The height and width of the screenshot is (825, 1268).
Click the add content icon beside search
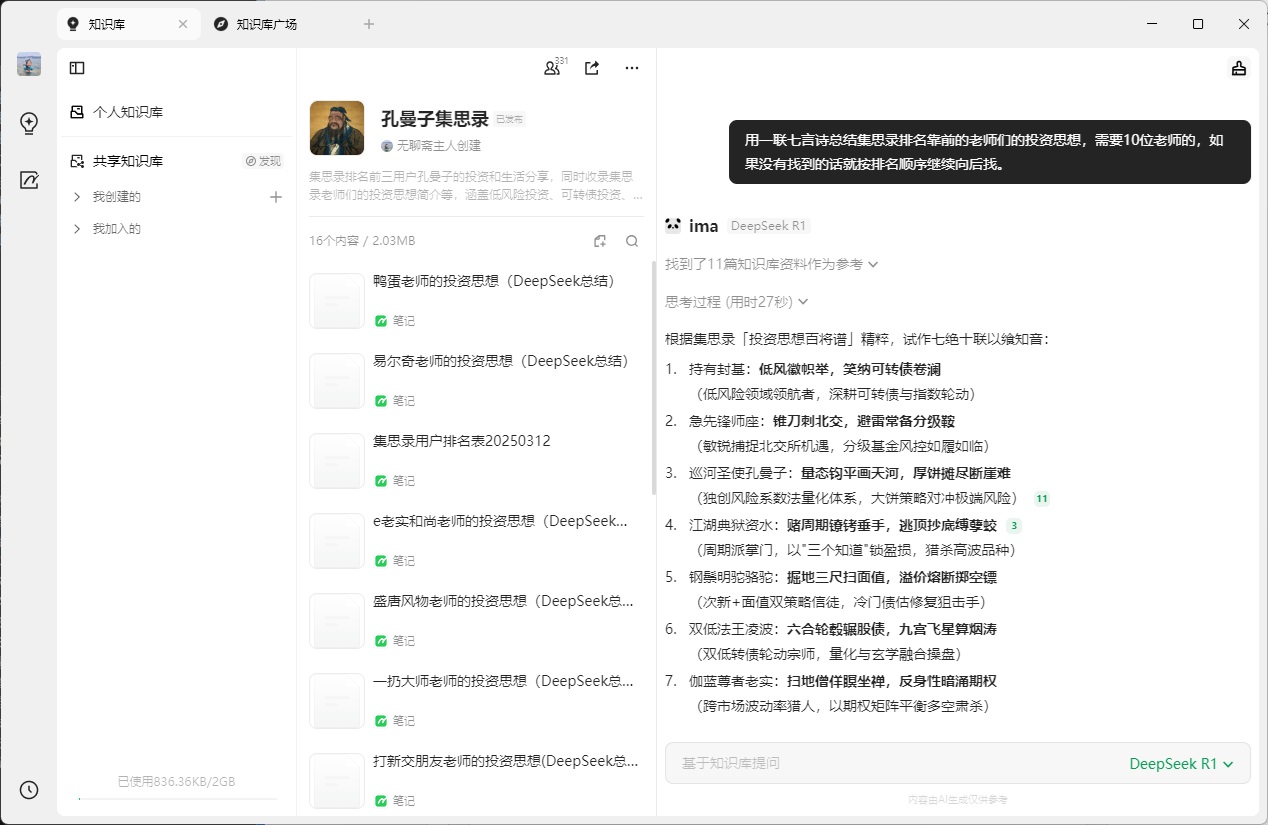point(600,241)
